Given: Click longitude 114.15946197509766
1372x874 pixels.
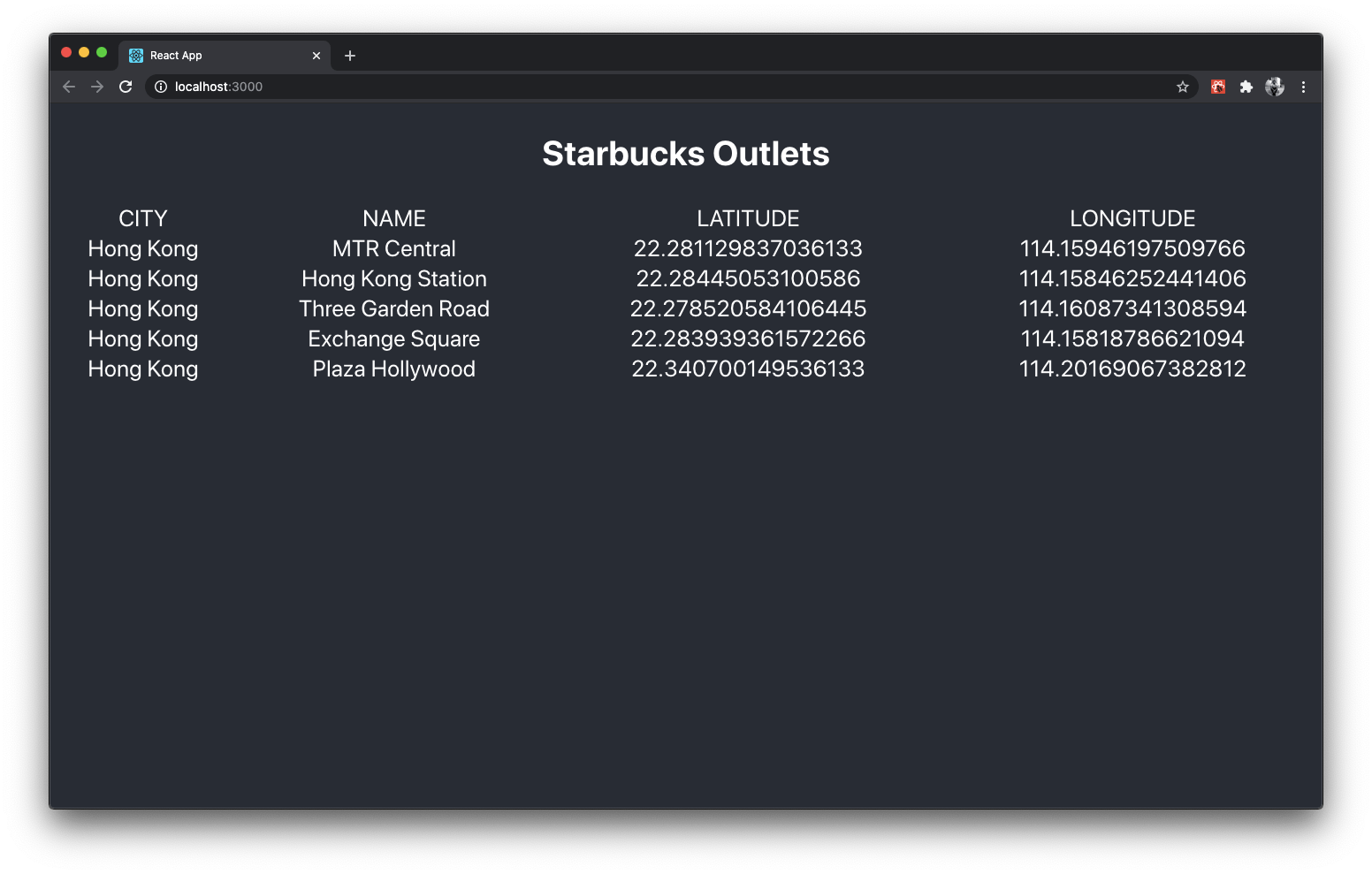Looking at the screenshot, I should click(1132, 248).
